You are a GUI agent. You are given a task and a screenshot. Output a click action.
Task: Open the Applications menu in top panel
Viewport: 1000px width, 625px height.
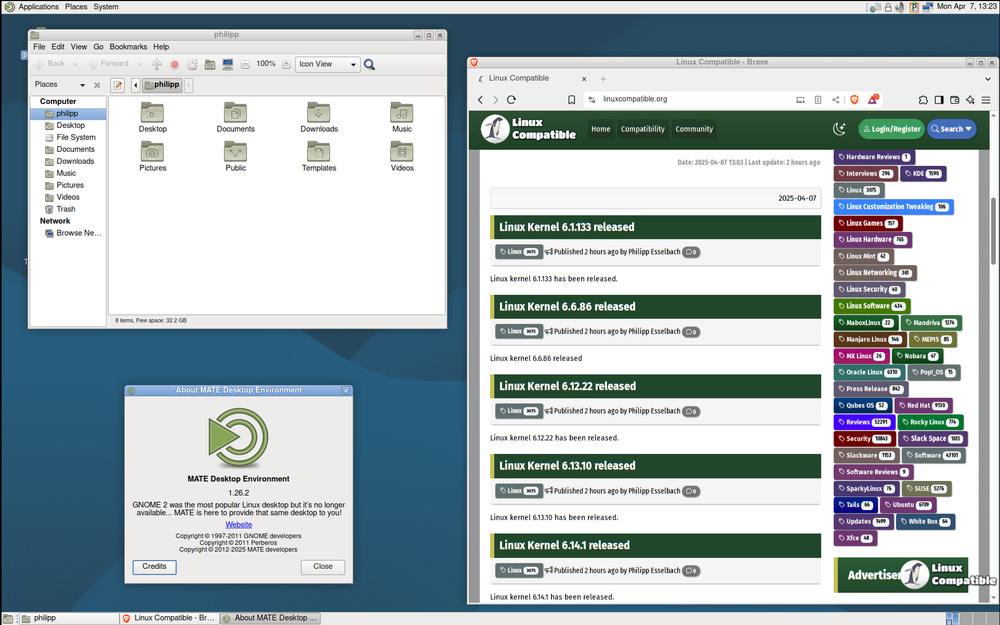coord(38,7)
